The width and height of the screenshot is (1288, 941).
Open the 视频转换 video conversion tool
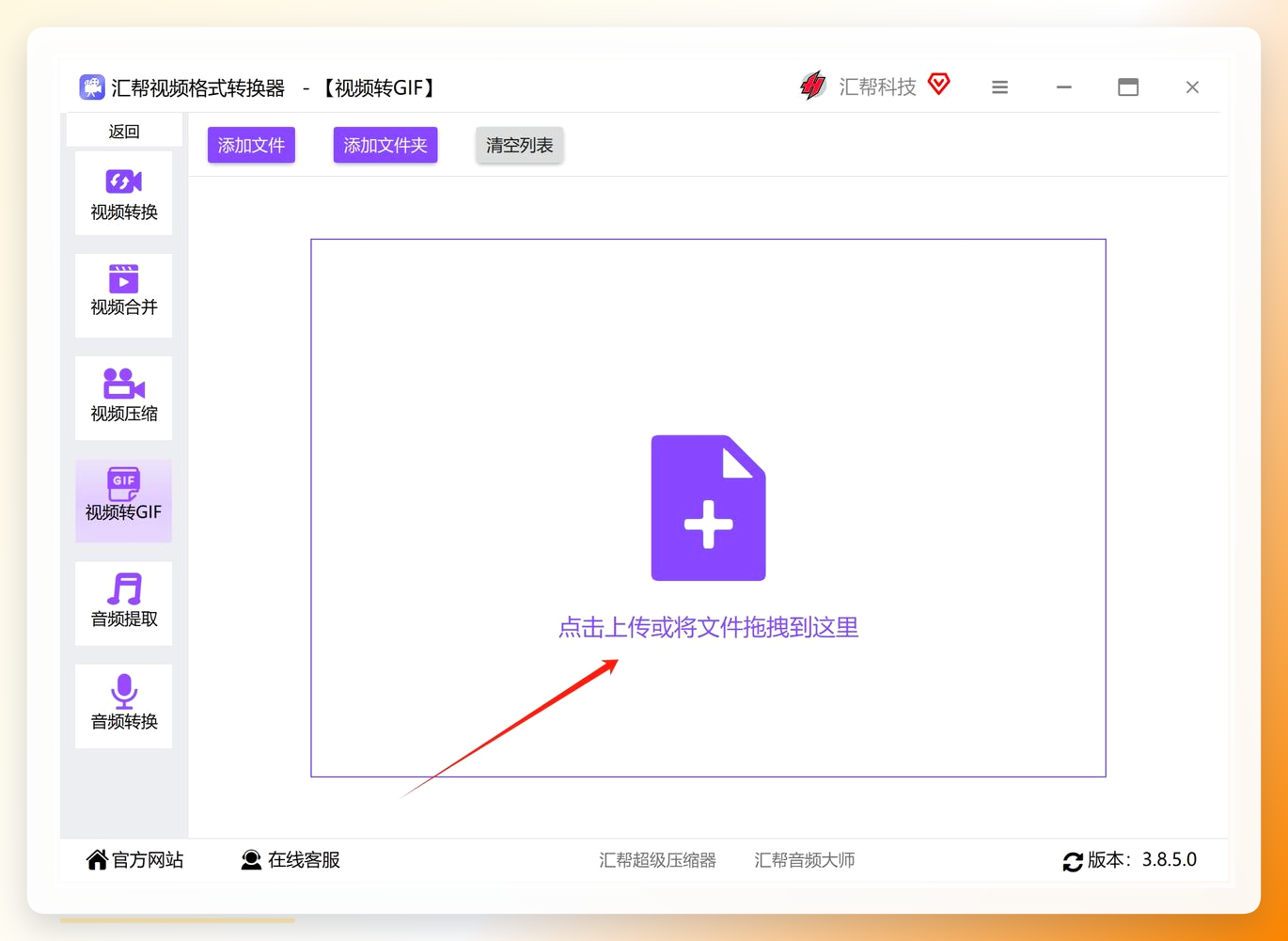tap(123, 194)
